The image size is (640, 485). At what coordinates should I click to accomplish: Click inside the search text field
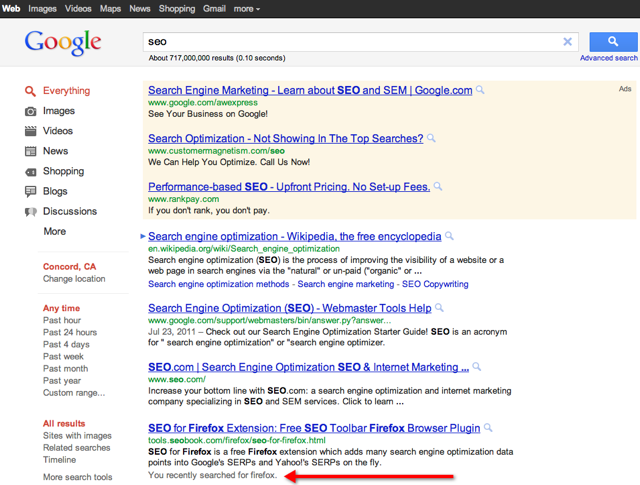coord(350,42)
